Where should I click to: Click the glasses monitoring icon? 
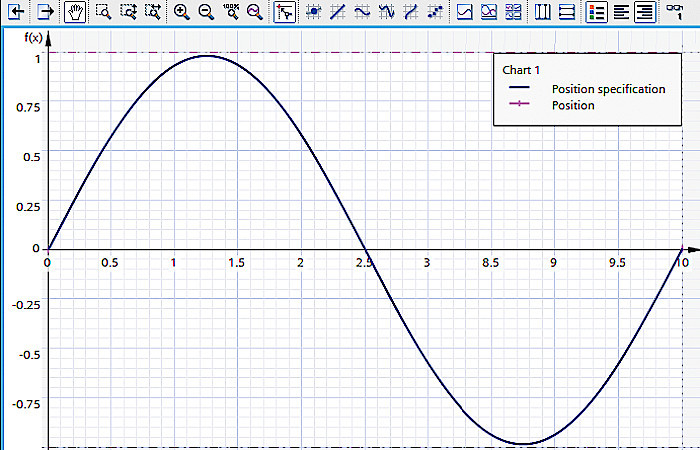click(675, 11)
